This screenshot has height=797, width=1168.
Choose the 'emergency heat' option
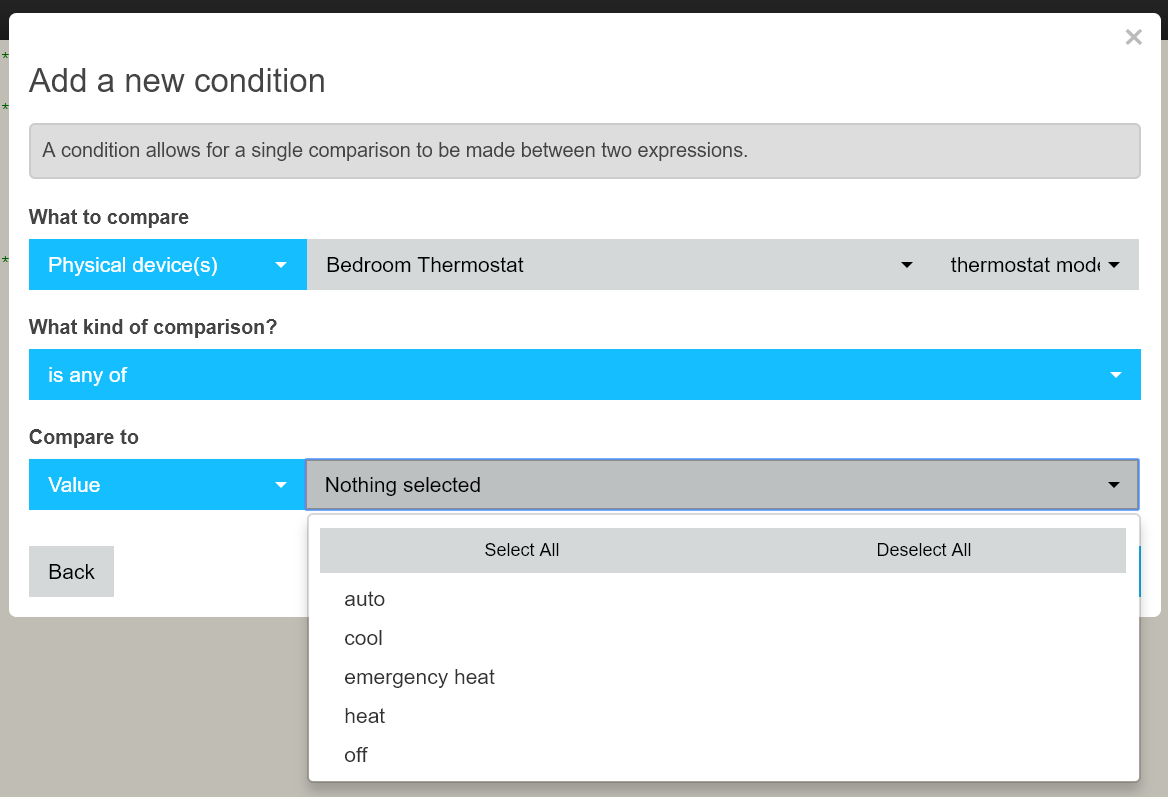(723, 677)
